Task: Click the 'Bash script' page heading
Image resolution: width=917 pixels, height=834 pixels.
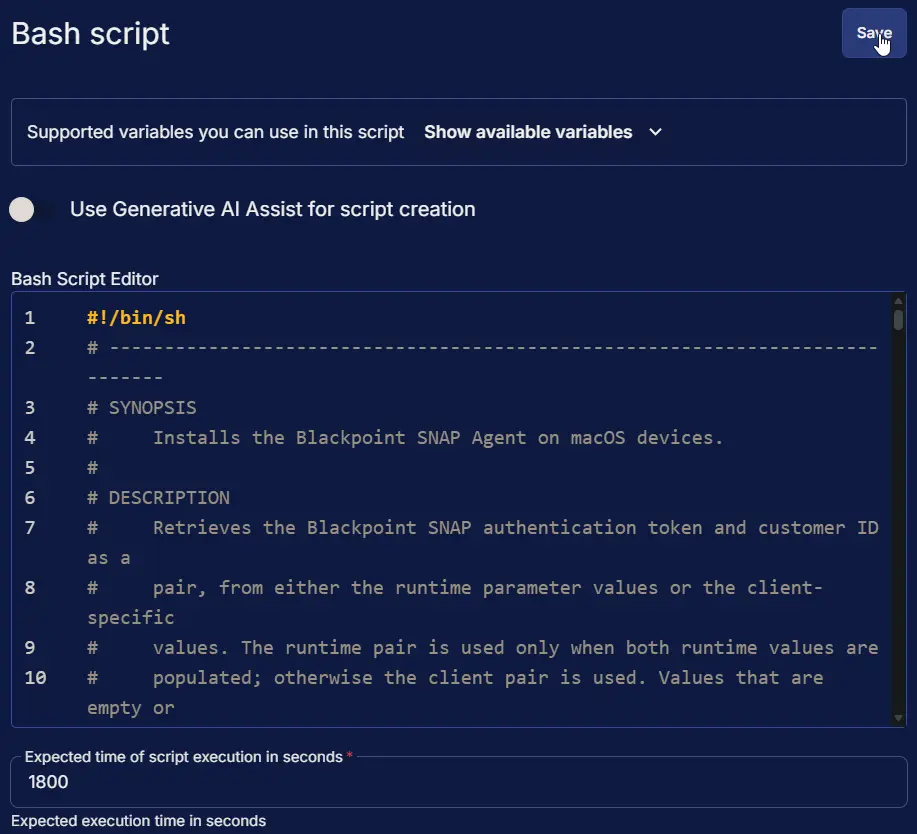Action: pos(91,33)
